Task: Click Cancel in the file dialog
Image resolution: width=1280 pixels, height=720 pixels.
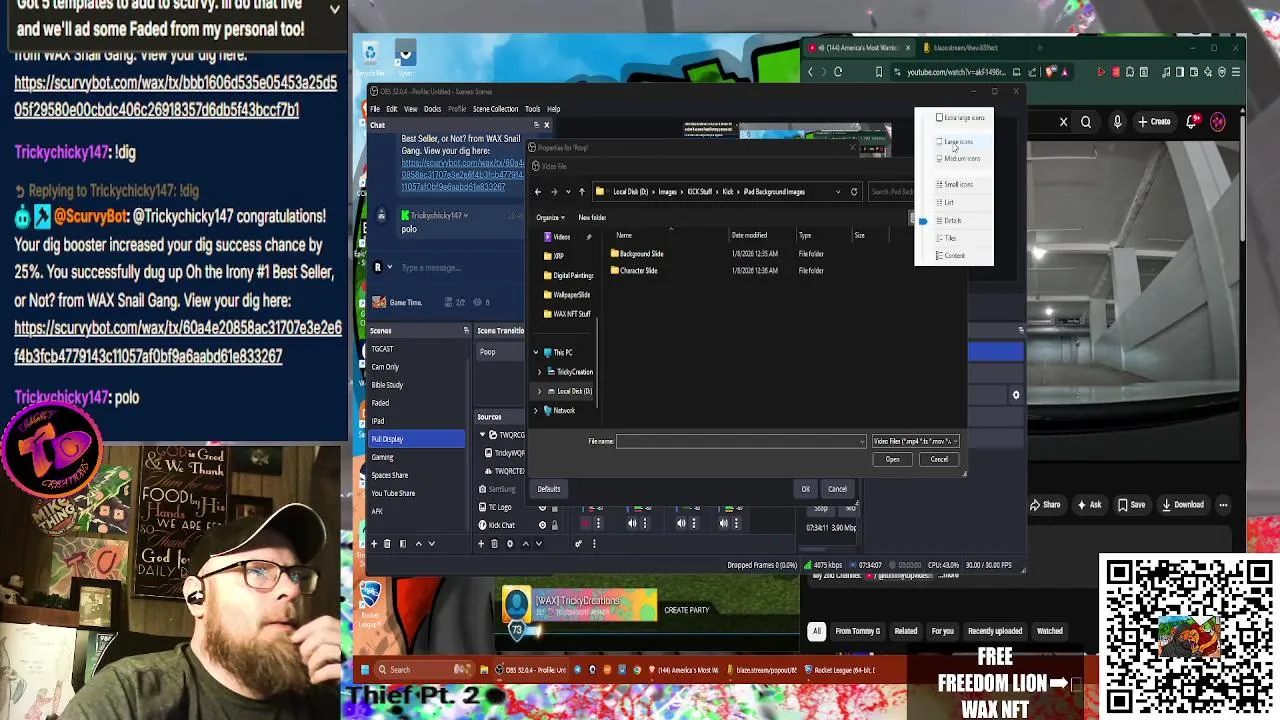Action: [939, 460]
